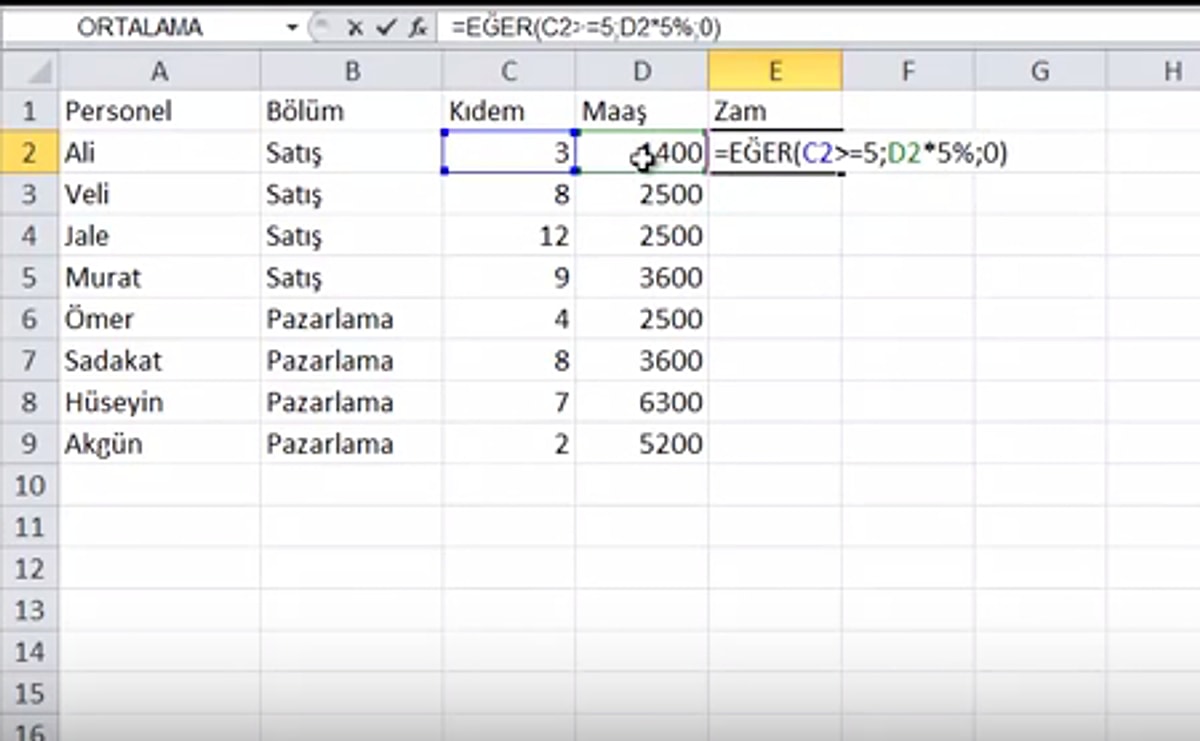
Task: Select row 2 header for Ali's data
Action: 29,153
